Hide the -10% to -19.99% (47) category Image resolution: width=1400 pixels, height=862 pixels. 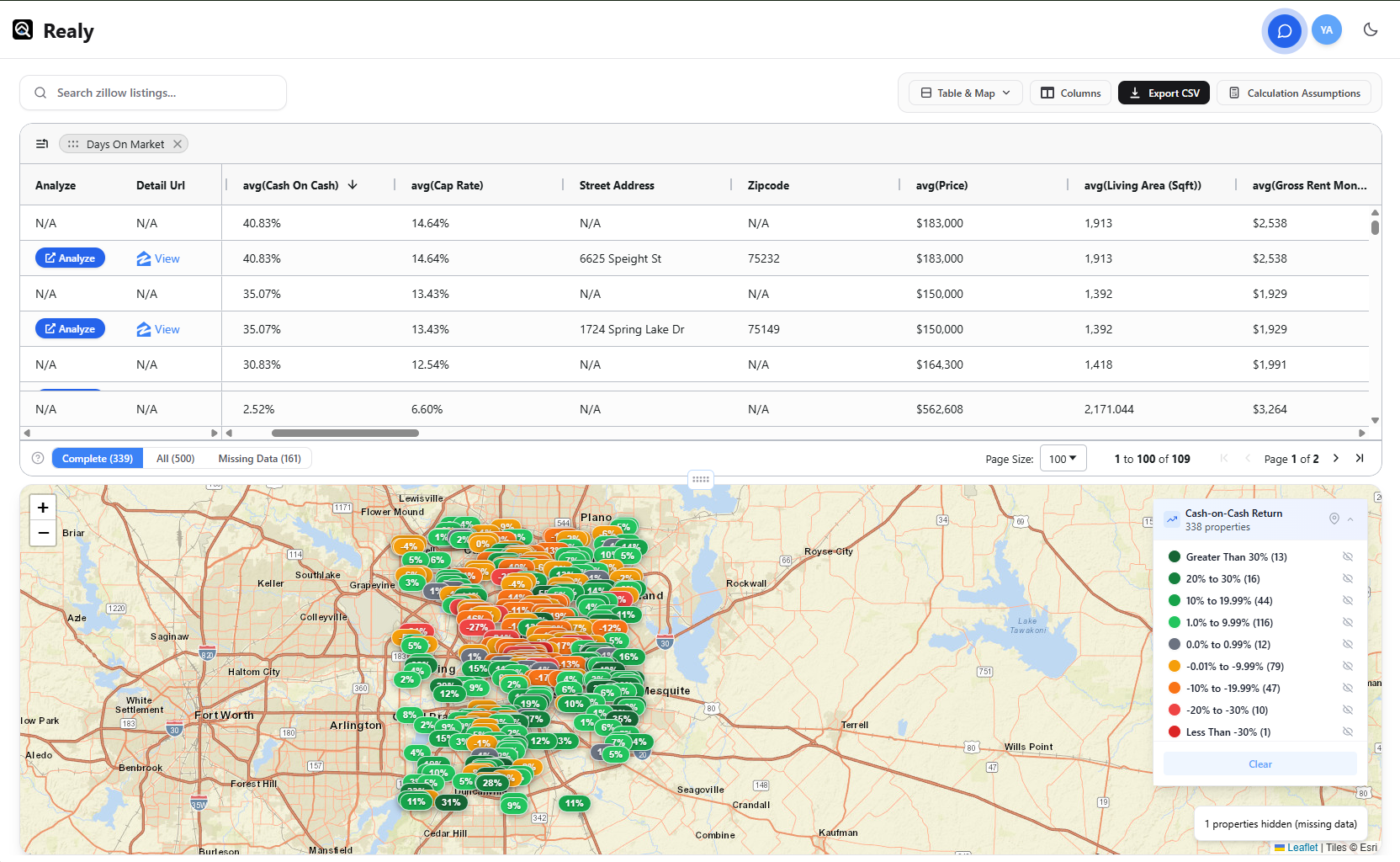[1347, 688]
